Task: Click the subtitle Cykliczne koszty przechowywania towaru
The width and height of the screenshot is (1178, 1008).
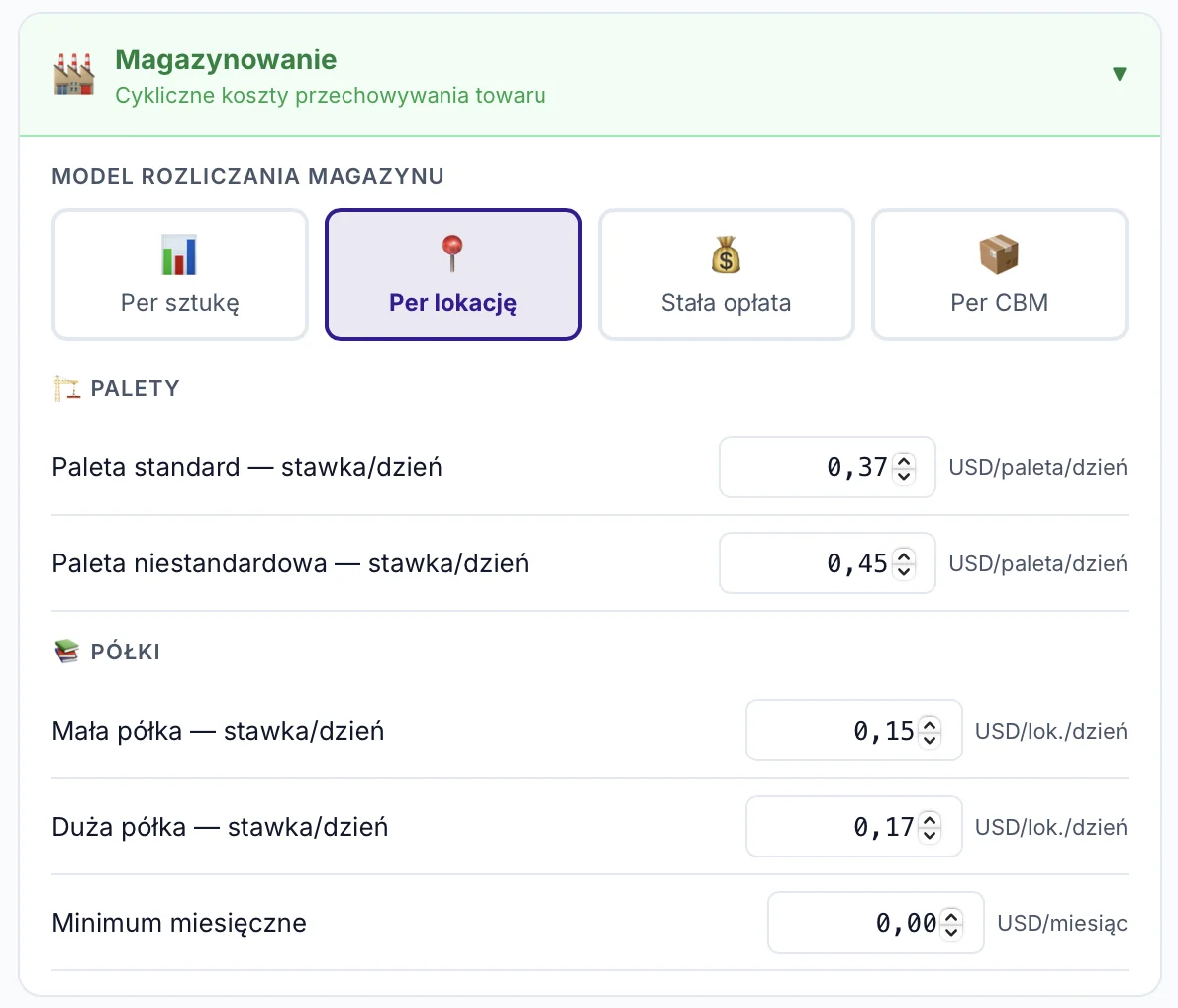Action: pyautogui.click(x=330, y=95)
